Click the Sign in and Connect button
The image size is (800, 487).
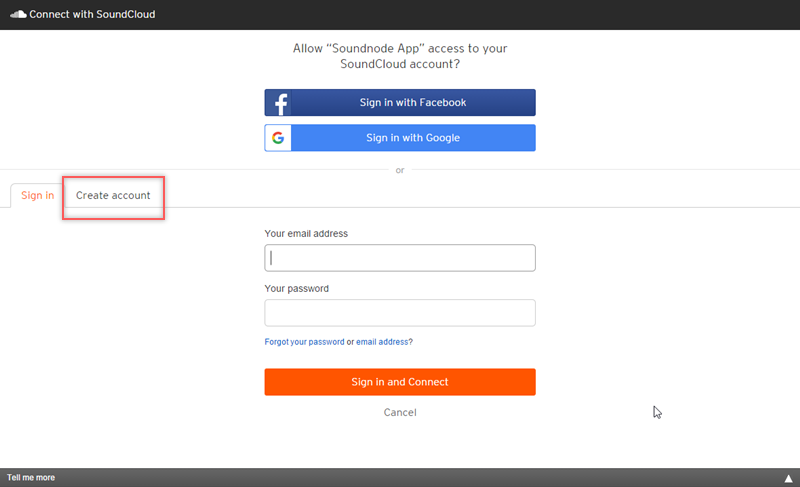(x=400, y=382)
